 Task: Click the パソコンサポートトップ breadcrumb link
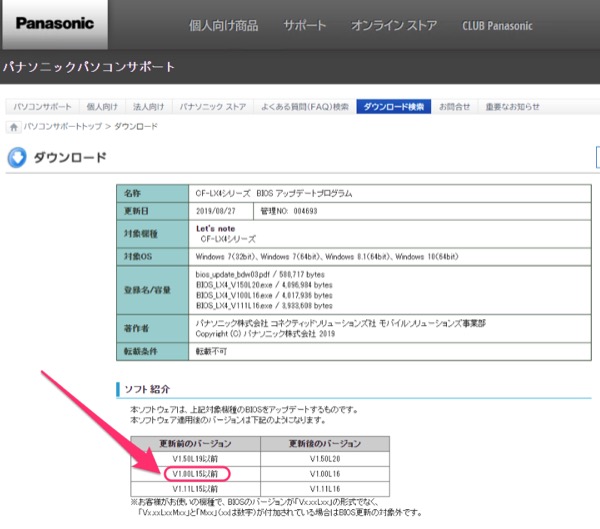click(63, 127)
